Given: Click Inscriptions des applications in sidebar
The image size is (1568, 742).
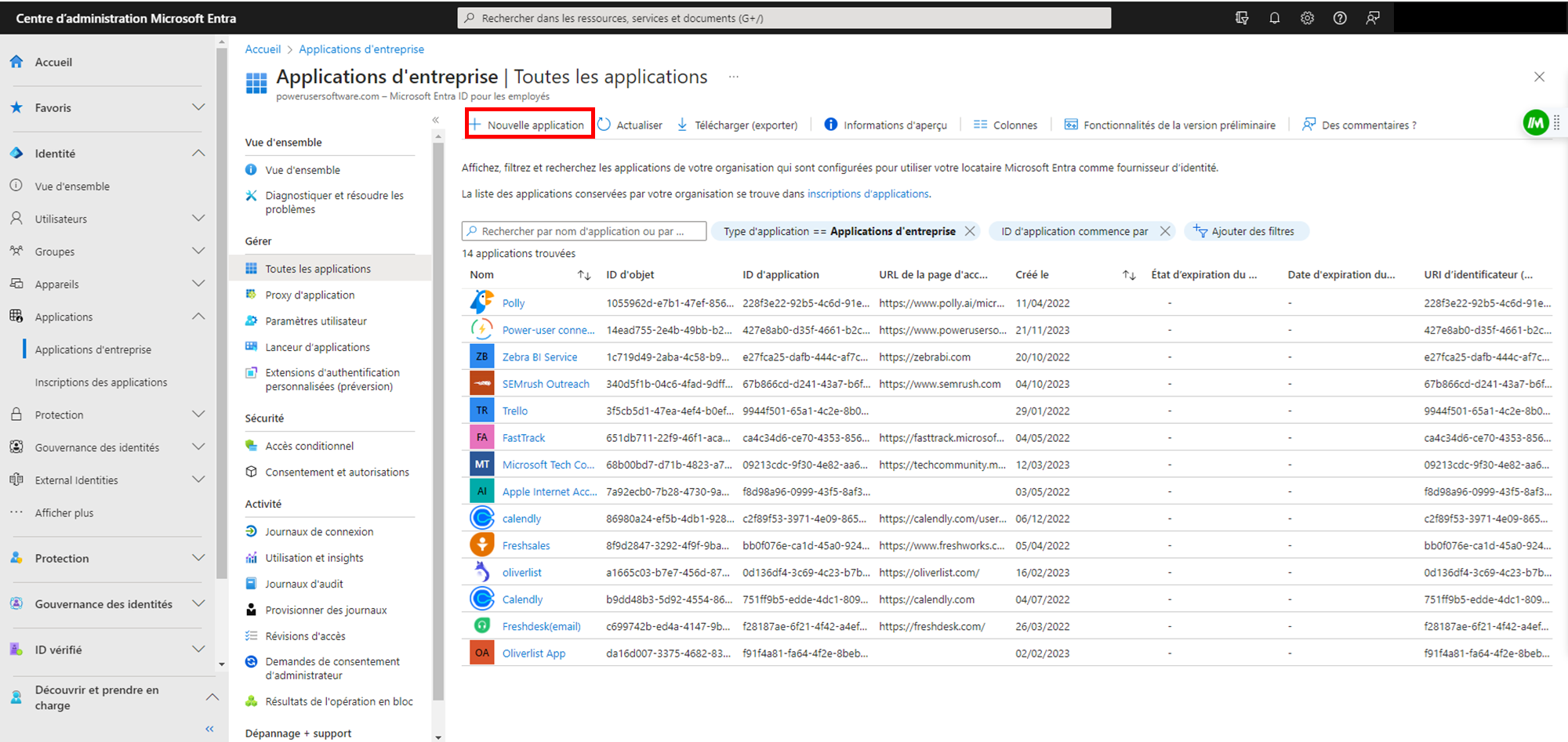Looking at the screenshot, I should [101, 382].
